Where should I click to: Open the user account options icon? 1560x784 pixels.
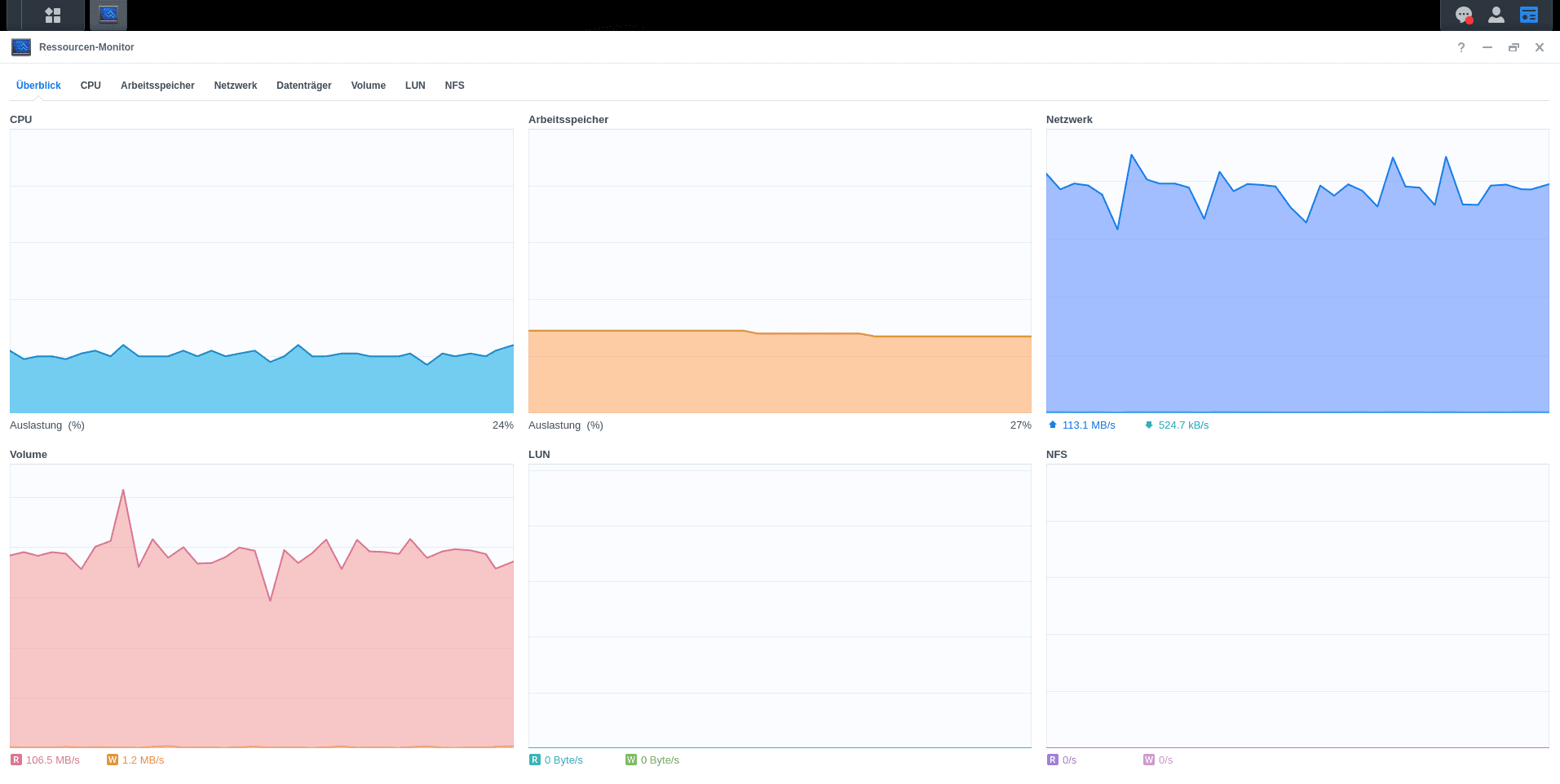pos(1496,15)
